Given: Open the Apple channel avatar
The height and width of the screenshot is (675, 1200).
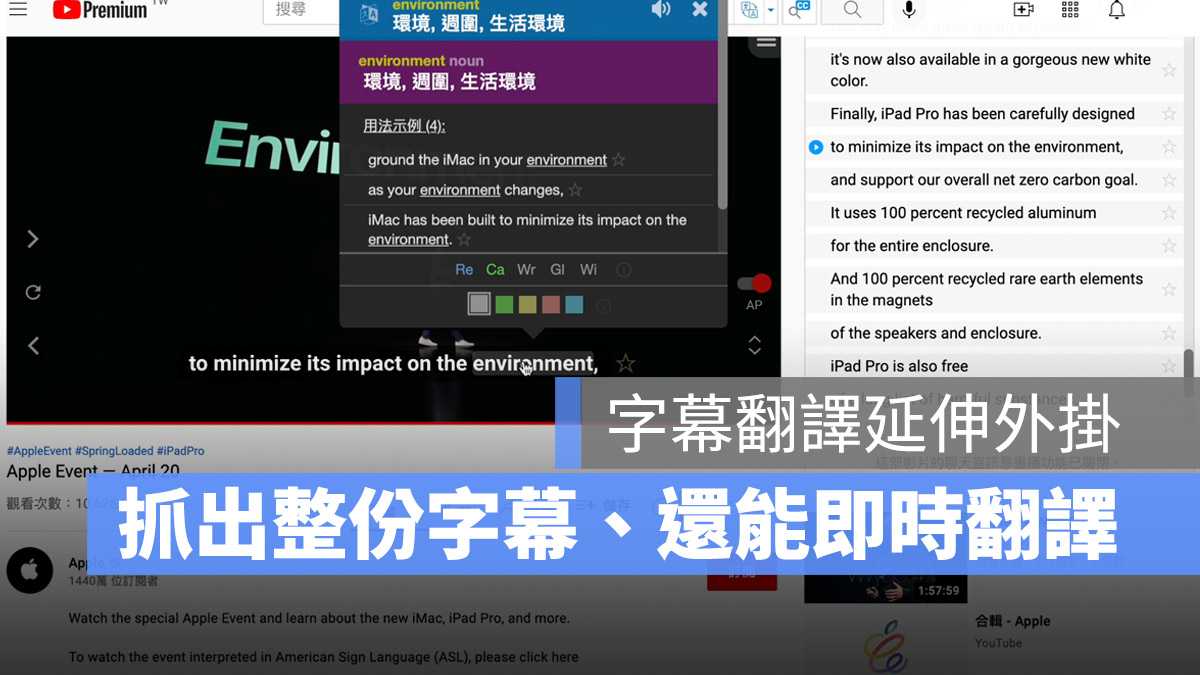Looking at the screenshot, I should pyautogui.click(x=29, y=571).
